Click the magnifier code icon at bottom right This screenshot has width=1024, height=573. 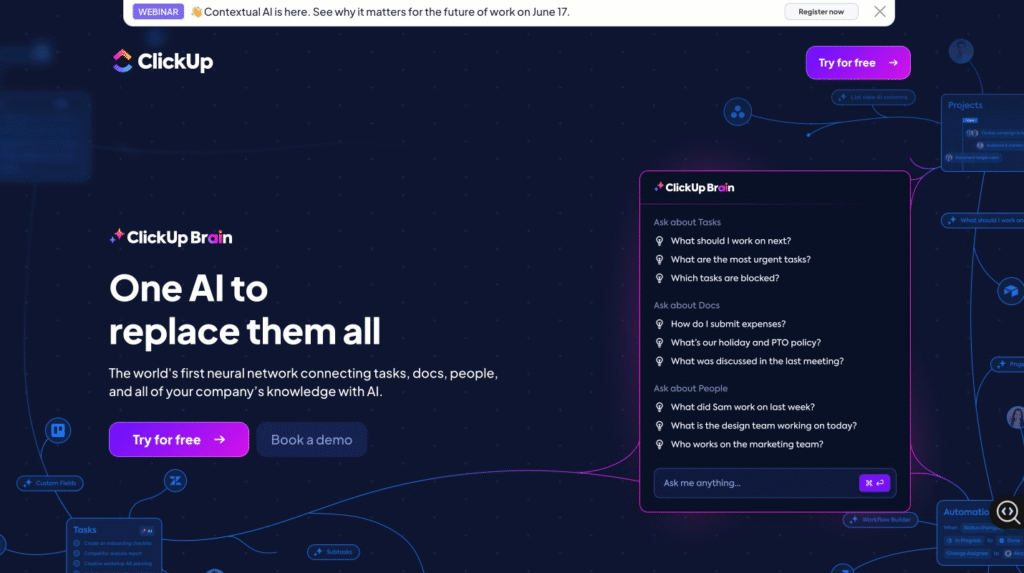tap(1008, 512)
